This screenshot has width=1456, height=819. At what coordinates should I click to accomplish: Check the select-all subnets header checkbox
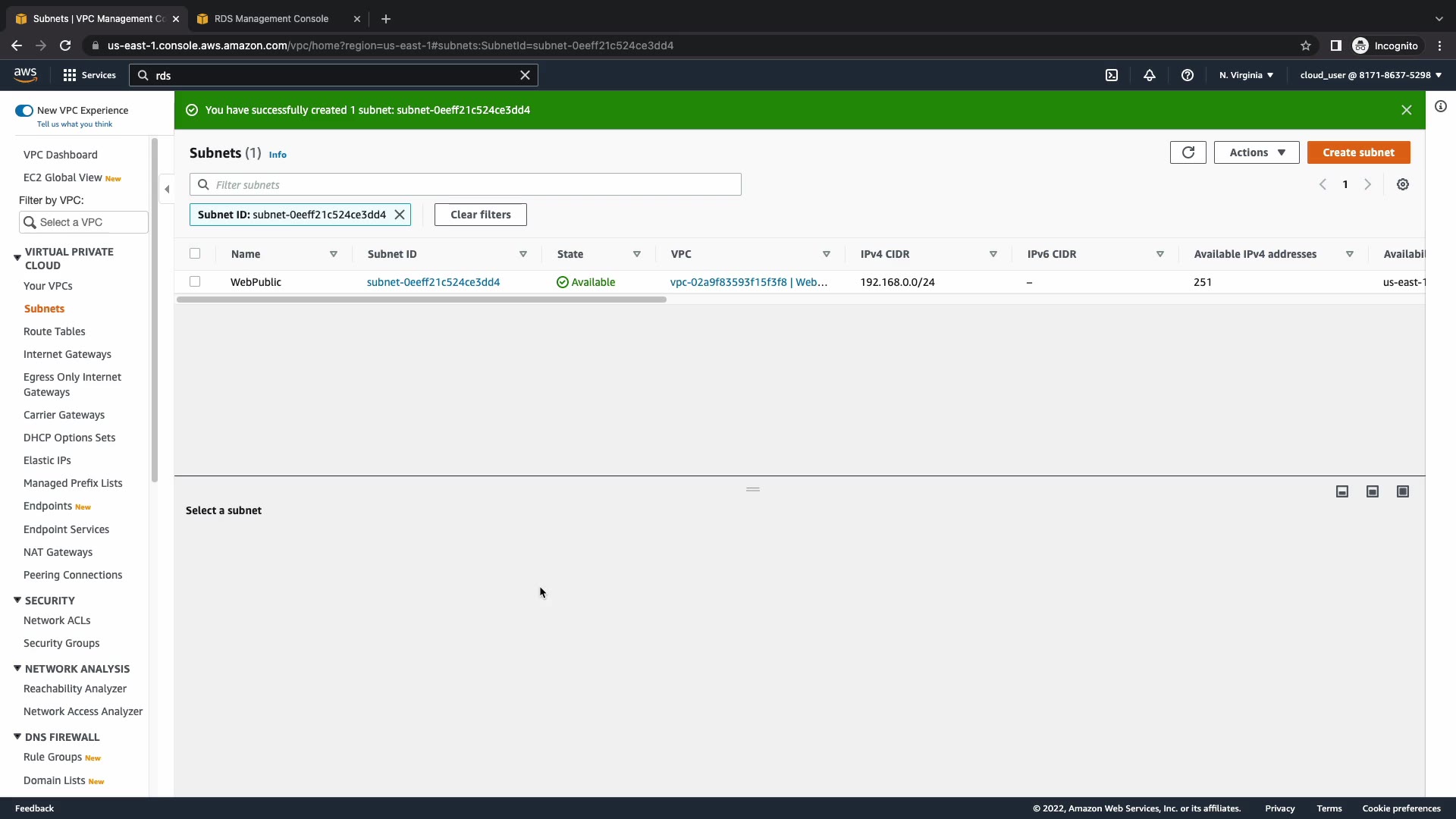tap(195, 253)
